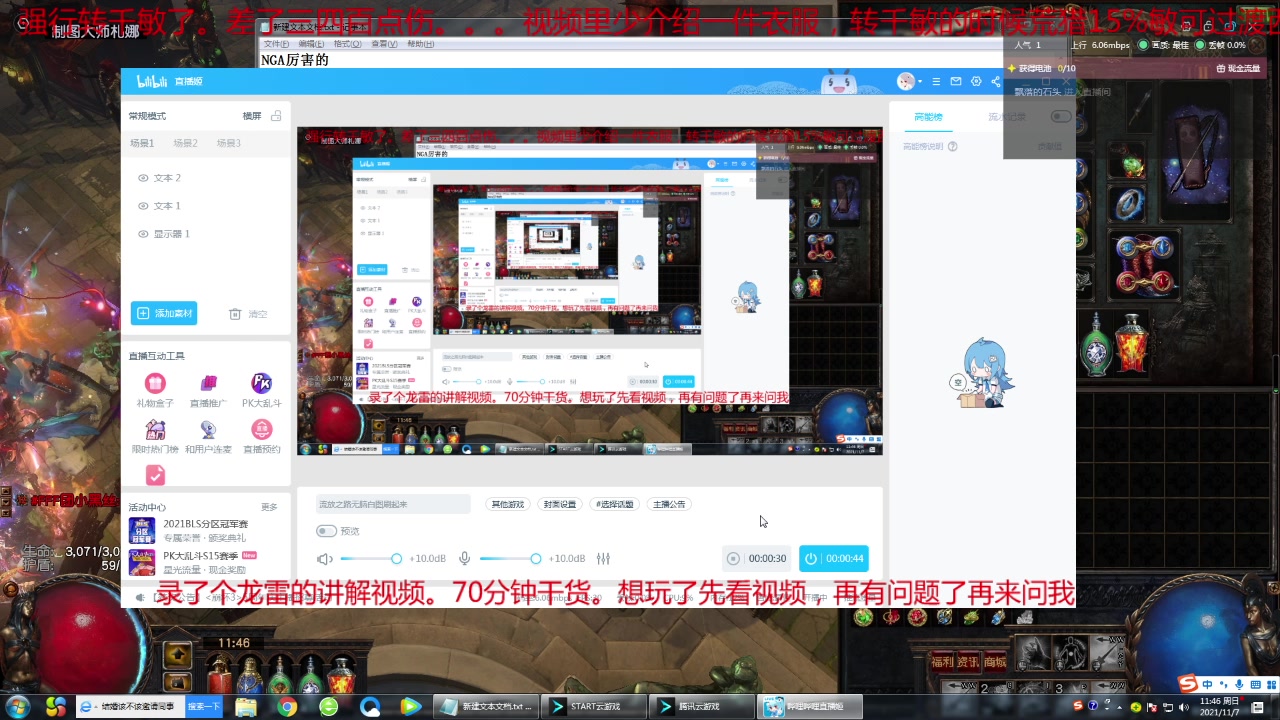
Task: Toggle visibility of 显示器 1 source
Action: pyautogui.click(x=143, y=234)
